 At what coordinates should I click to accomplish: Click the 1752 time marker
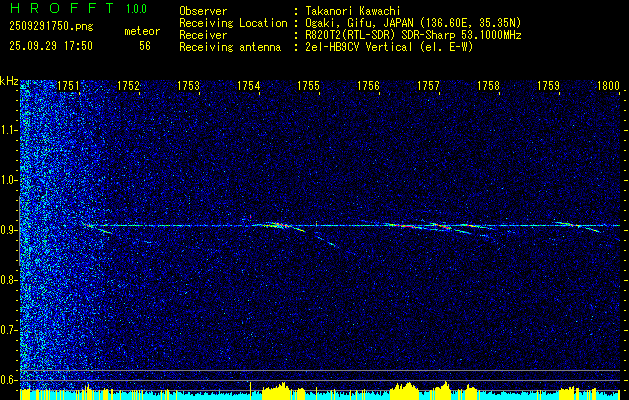click(x=129, y=86)
